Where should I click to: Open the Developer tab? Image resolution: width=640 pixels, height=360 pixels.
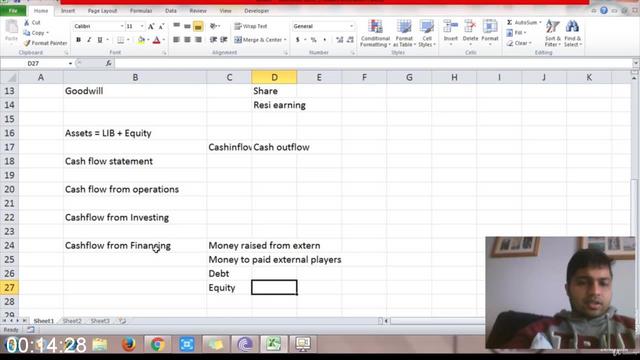coord(257,11)
